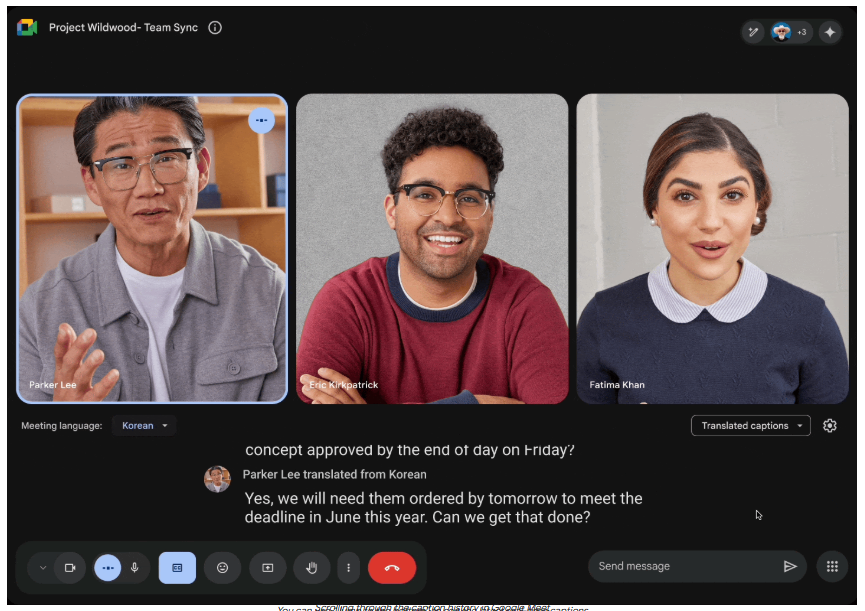865x611 pixels.
Task: Toggle closed captions button
Action: (x=177, y=568)
